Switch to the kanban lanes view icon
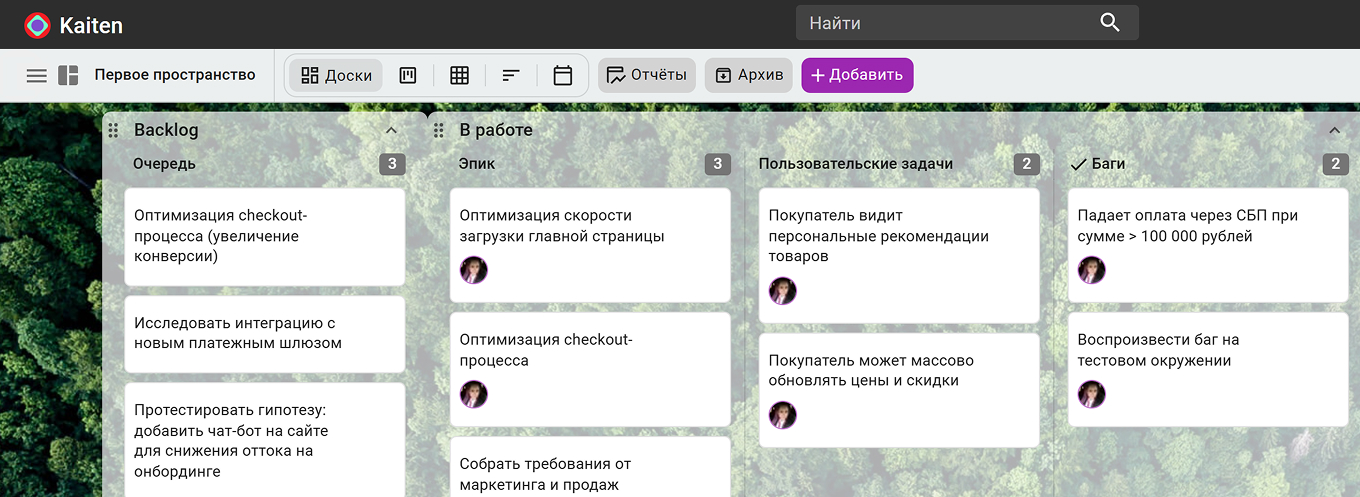 tap(408, 75)
